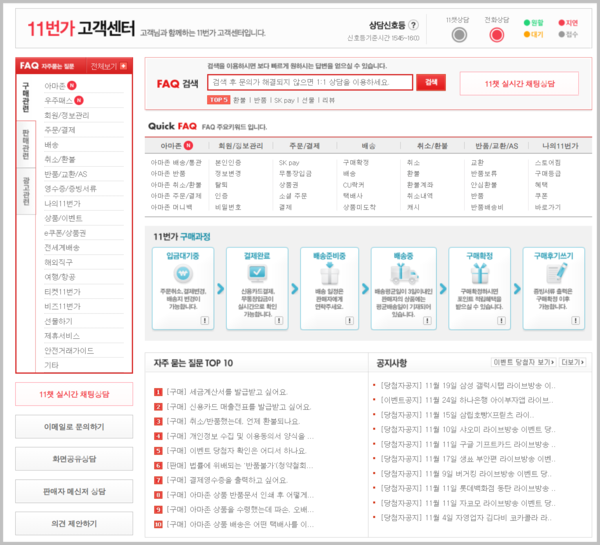600x545 pixels.
Task: Open info icon on 입금대기중 card
Action: tap(205, 320)
